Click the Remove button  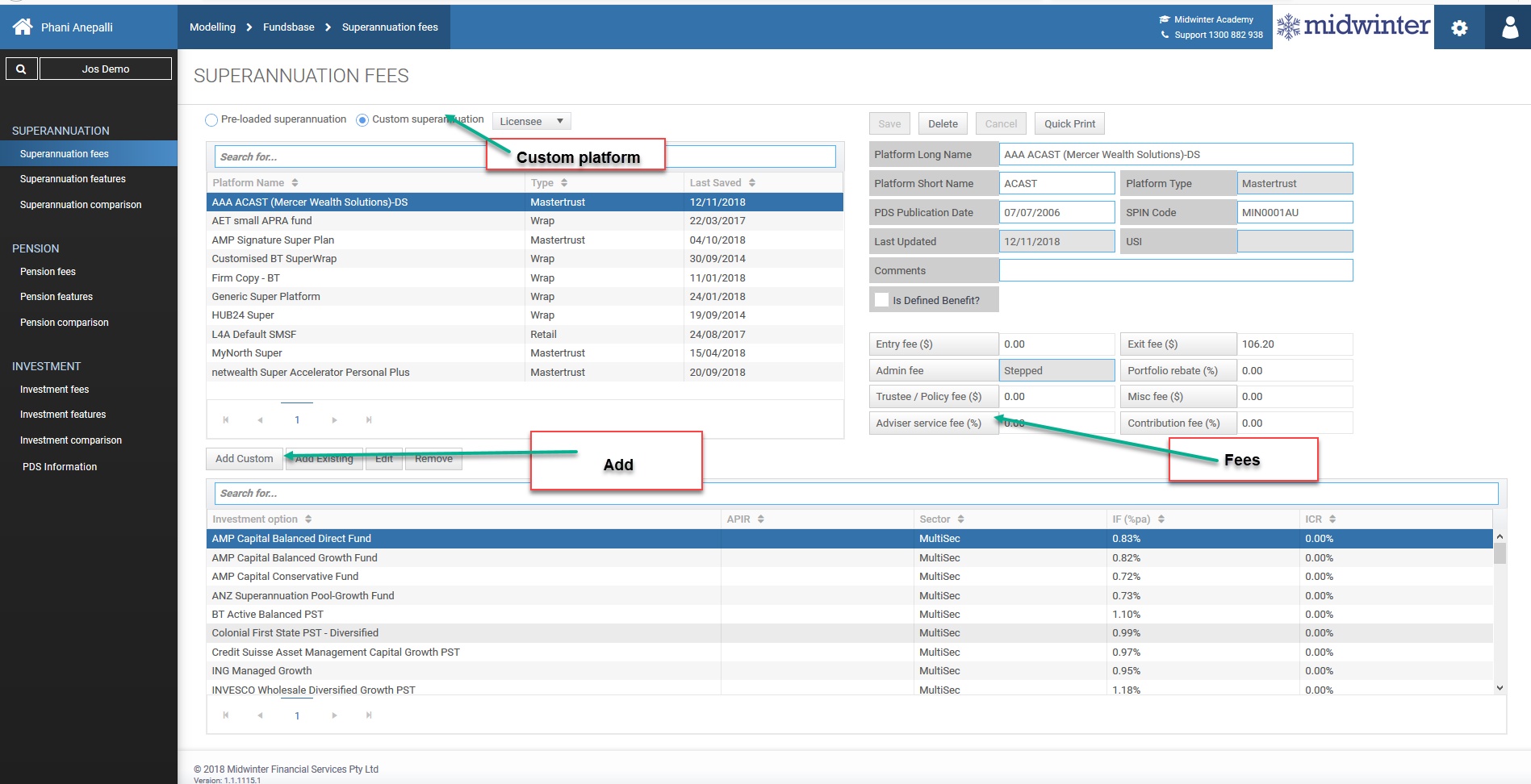pos(433,459)
